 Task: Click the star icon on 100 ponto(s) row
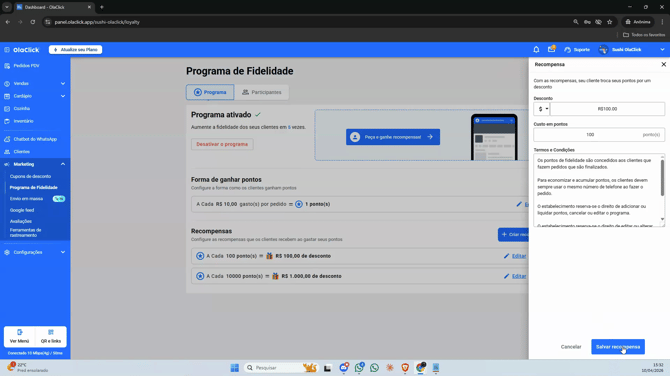200,256
